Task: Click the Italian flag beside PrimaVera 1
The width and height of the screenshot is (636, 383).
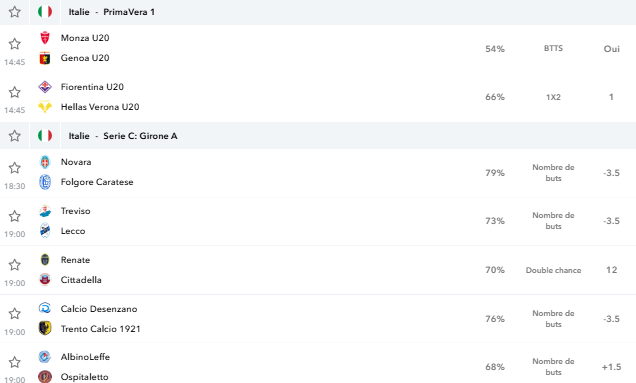Action: tap(45, 12)
